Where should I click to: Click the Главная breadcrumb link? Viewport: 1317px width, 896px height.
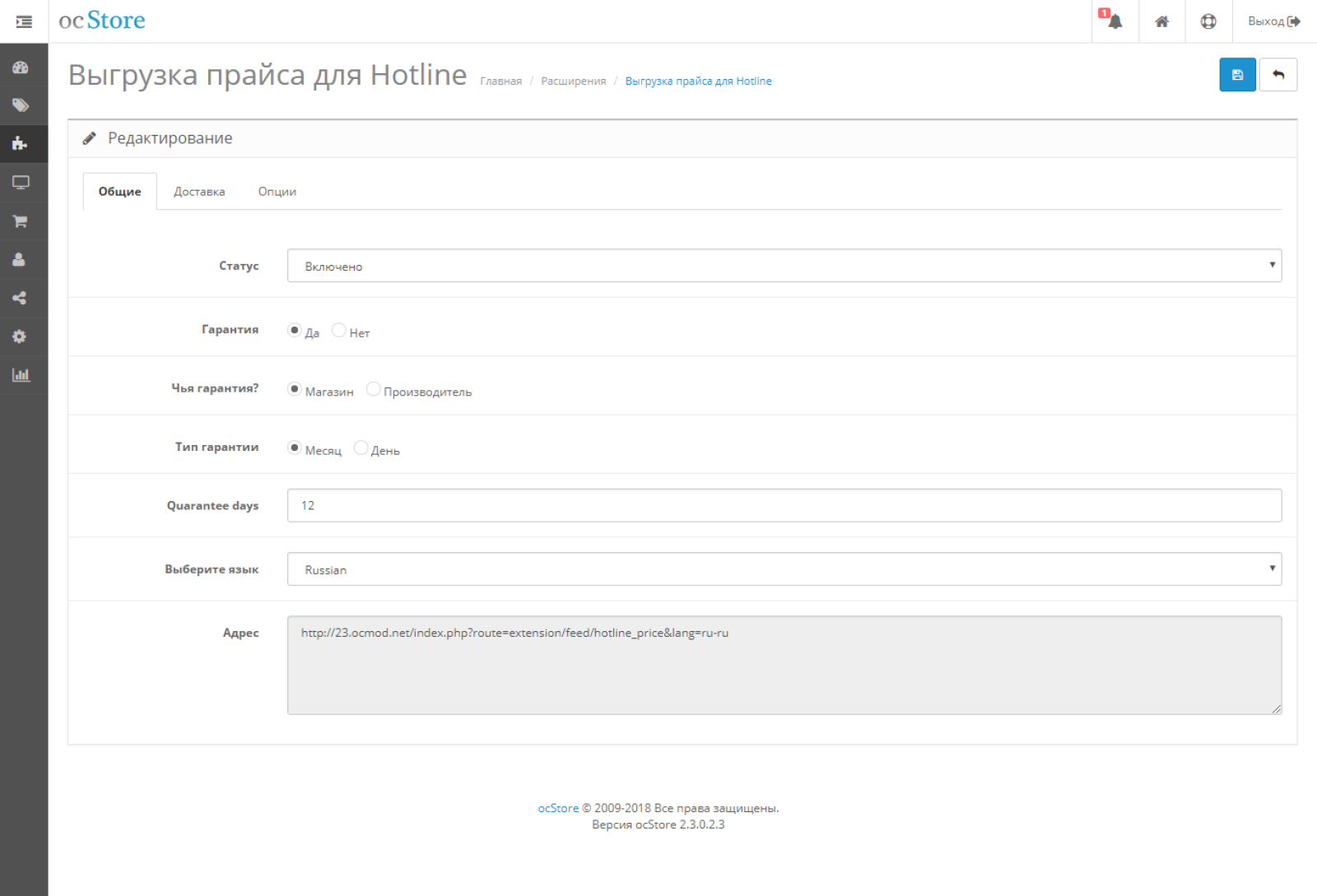tap(501, 81)
